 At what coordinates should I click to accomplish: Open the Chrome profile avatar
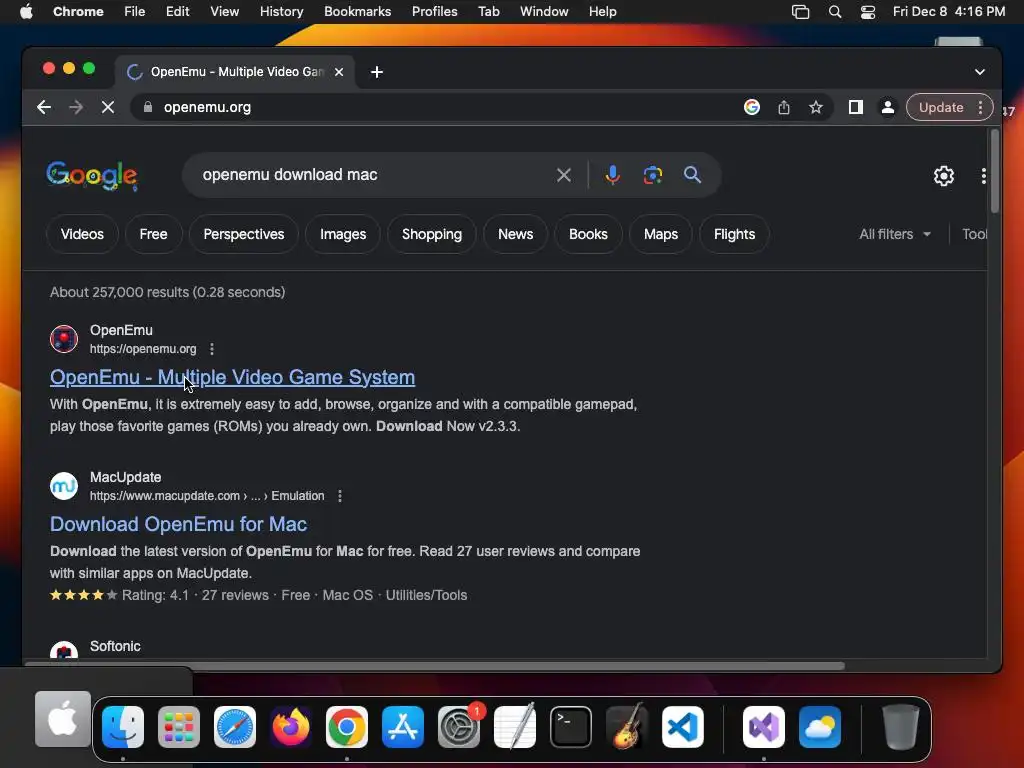click(888, 107)
